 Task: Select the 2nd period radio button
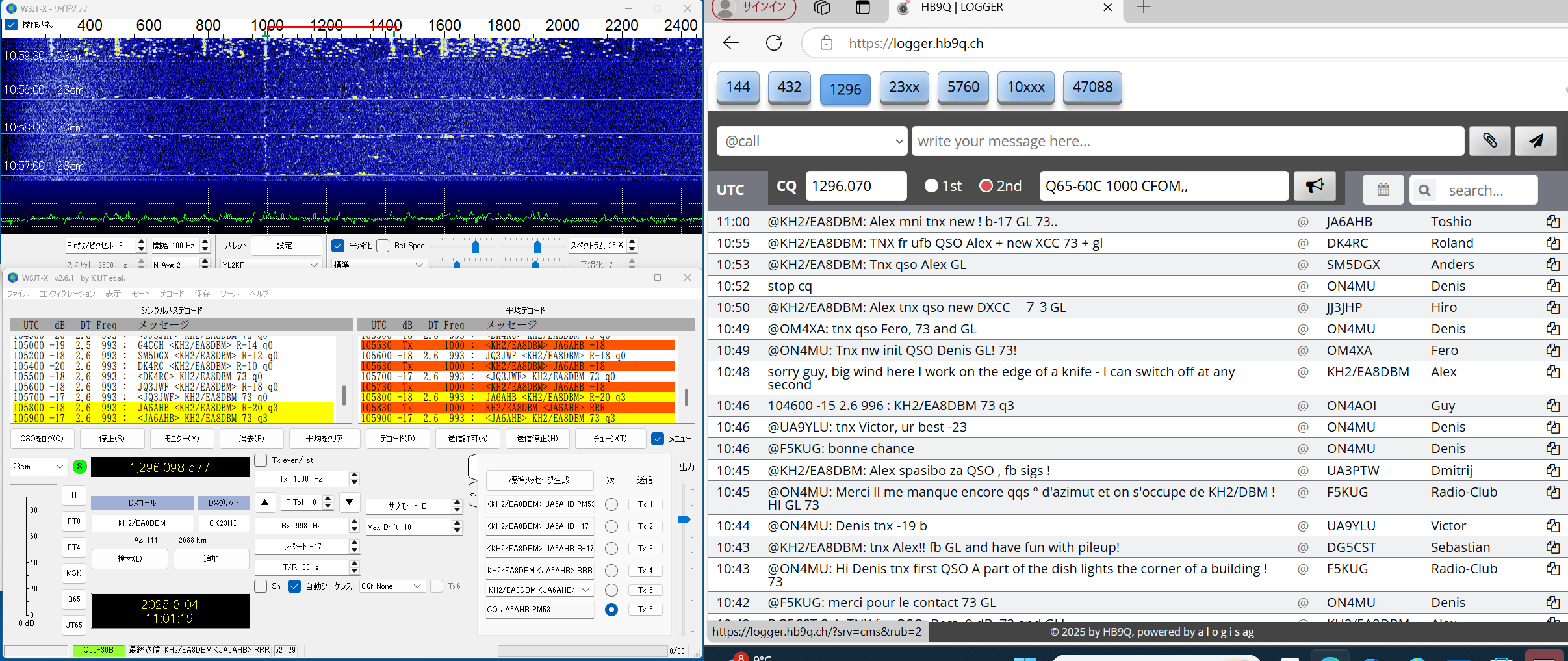(x=986, y=187)
